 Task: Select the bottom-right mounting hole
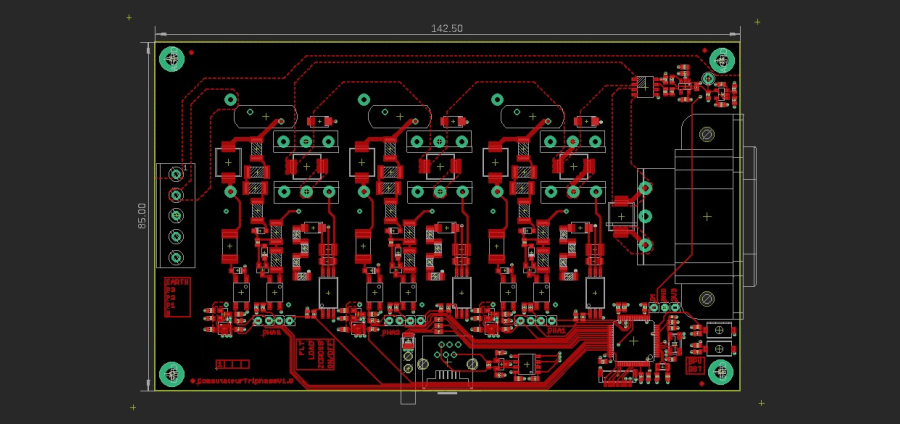(x=721, y=373)
